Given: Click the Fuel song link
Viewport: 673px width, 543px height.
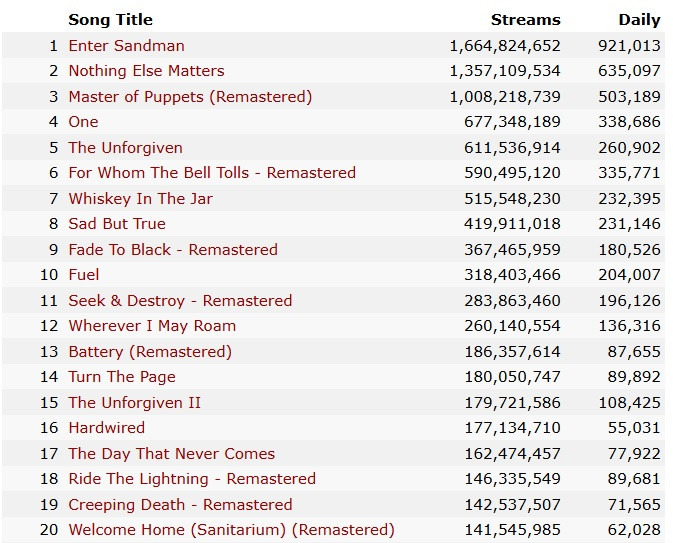Looking at the screenshot, I should (84, 274).
